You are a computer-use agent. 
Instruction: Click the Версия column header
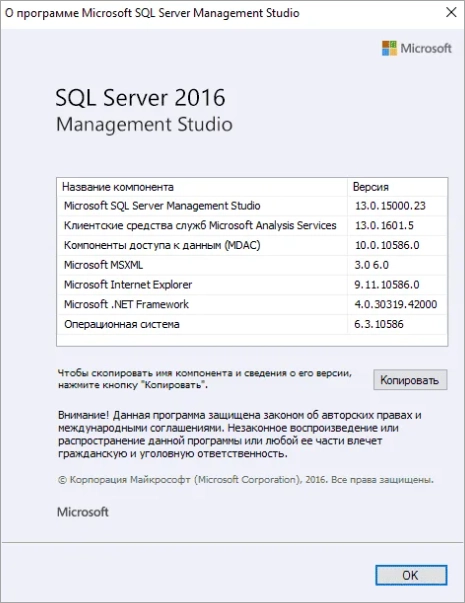click(397, 187)
